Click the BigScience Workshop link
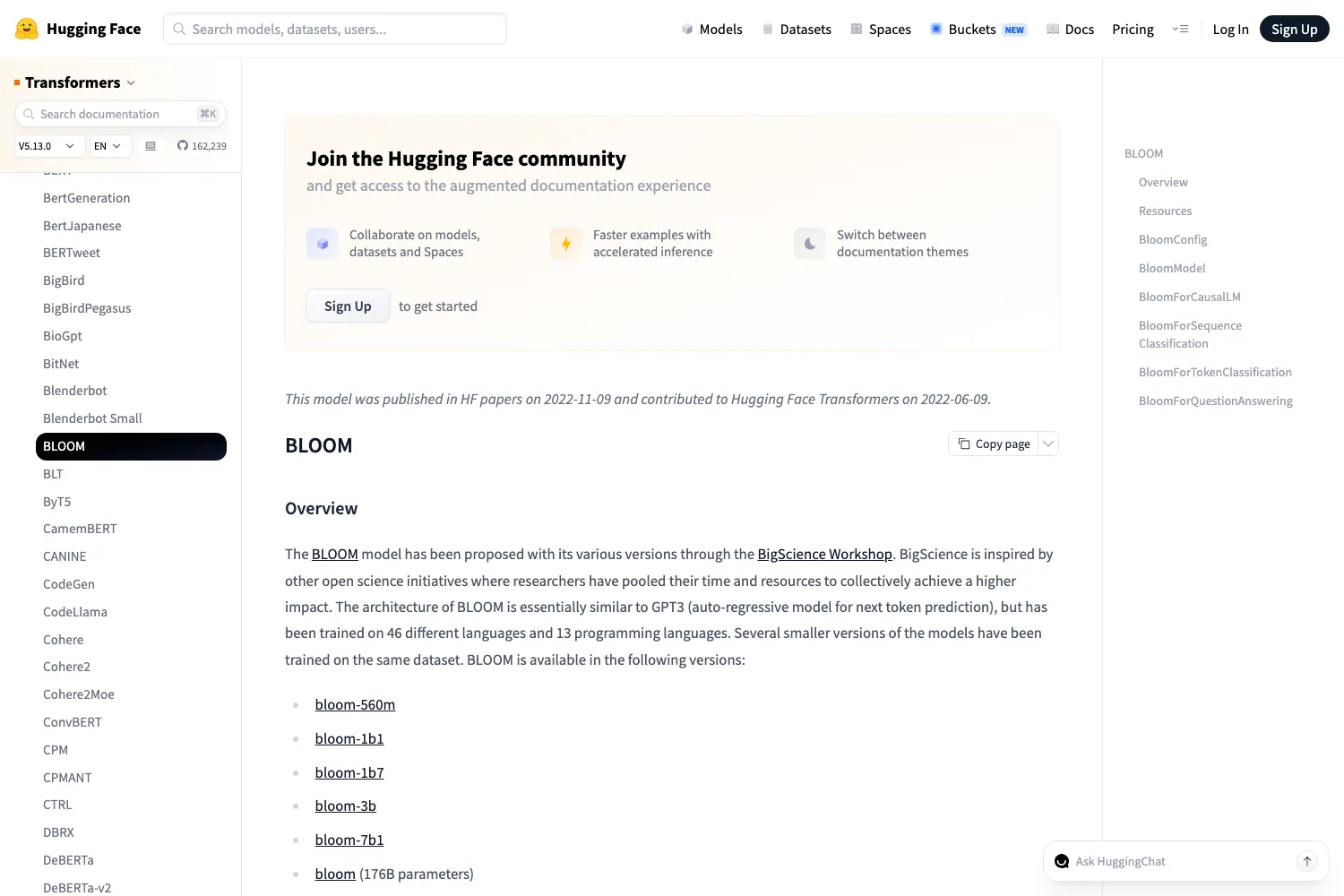Screen dimensions: 1344x896 click(x=824, y=554)
